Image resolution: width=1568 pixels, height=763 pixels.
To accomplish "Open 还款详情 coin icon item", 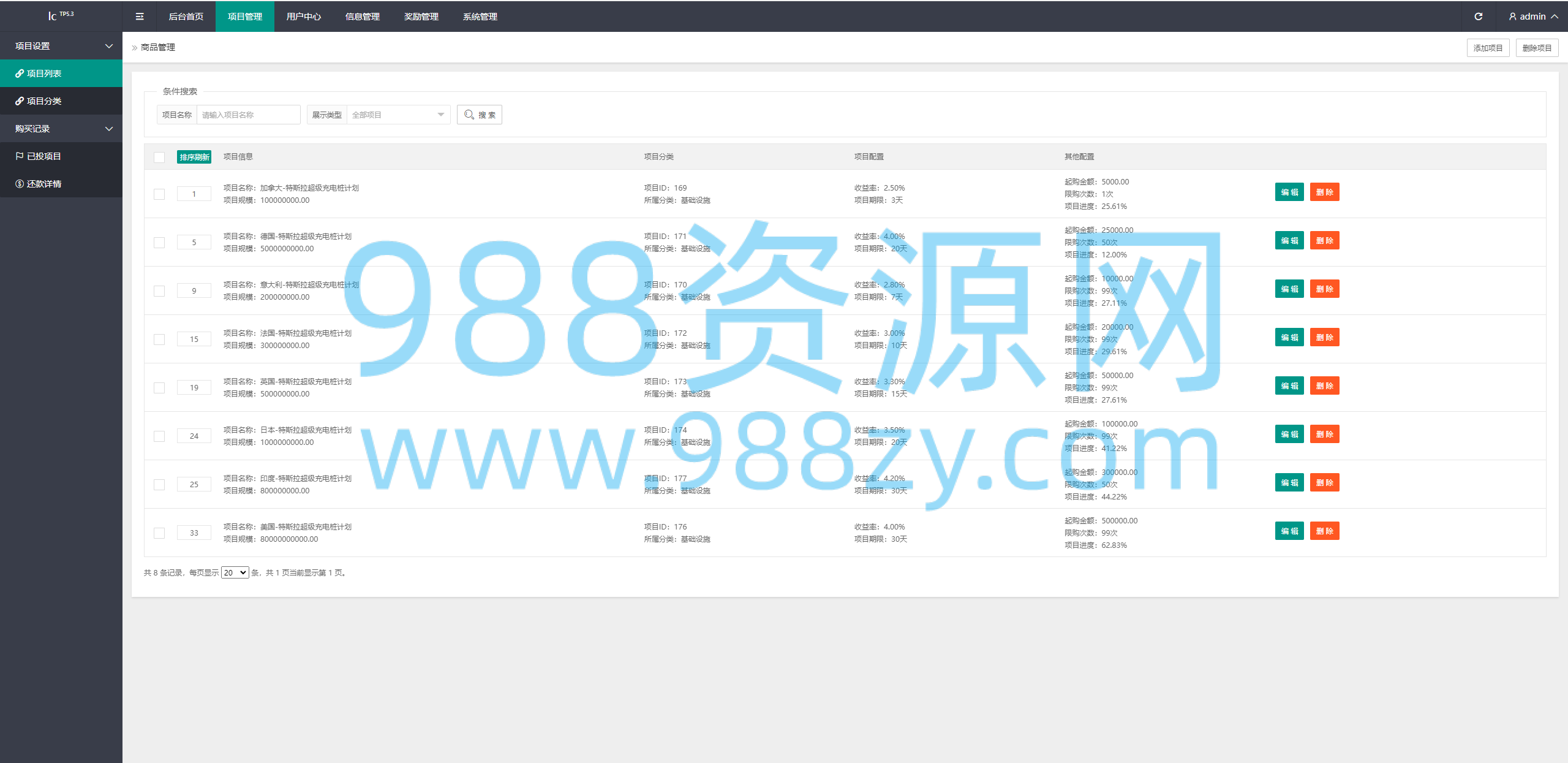I will click(20, 184).
